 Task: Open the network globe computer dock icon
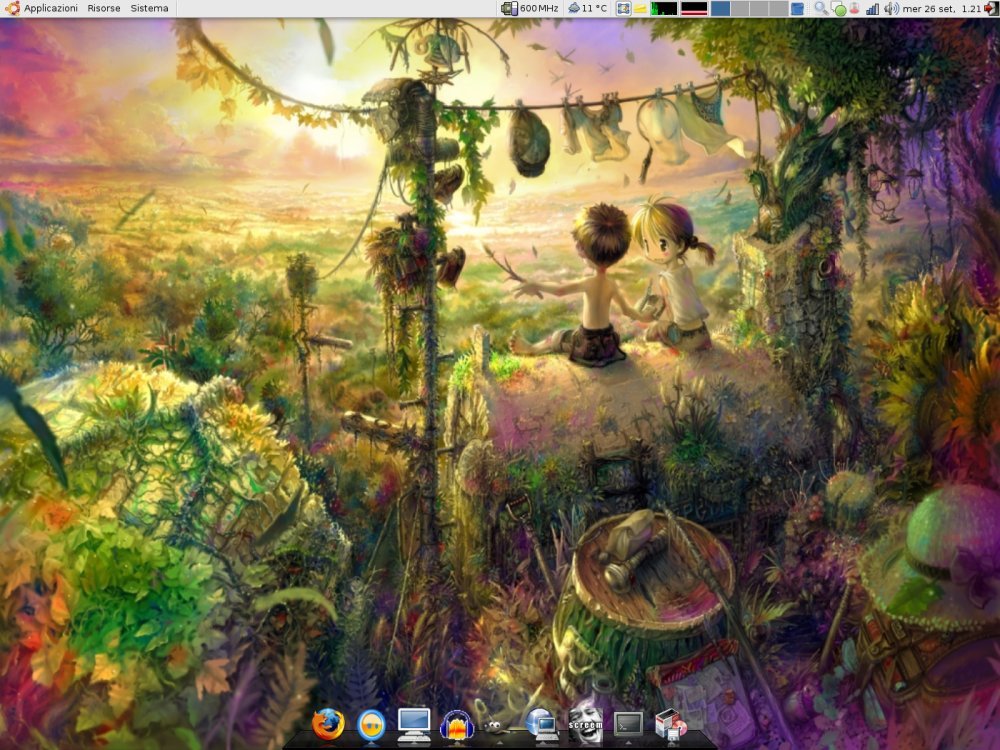(x=541, y=726)
